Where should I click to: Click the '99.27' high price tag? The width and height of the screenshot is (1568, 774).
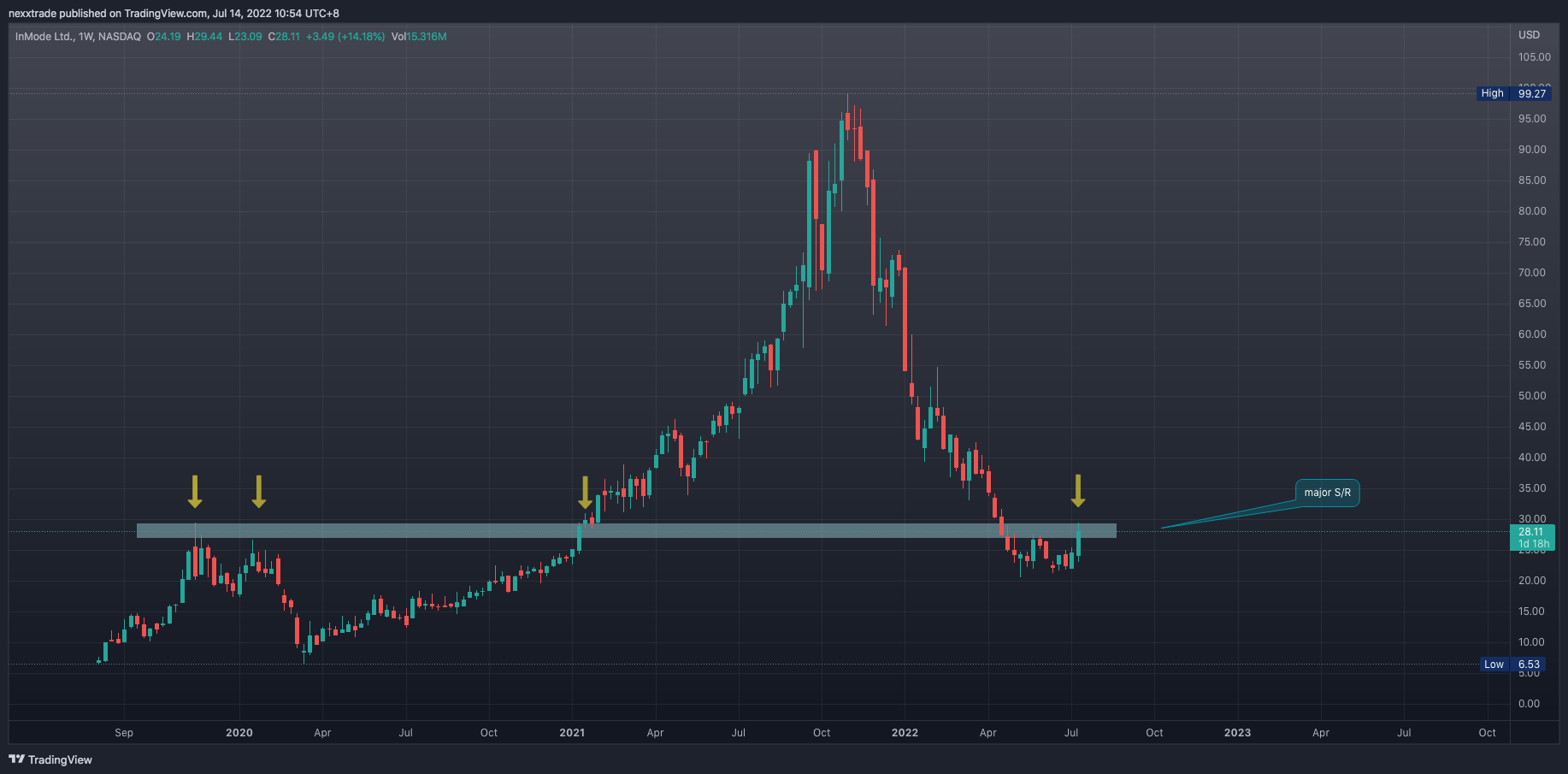pos(1532,93)
